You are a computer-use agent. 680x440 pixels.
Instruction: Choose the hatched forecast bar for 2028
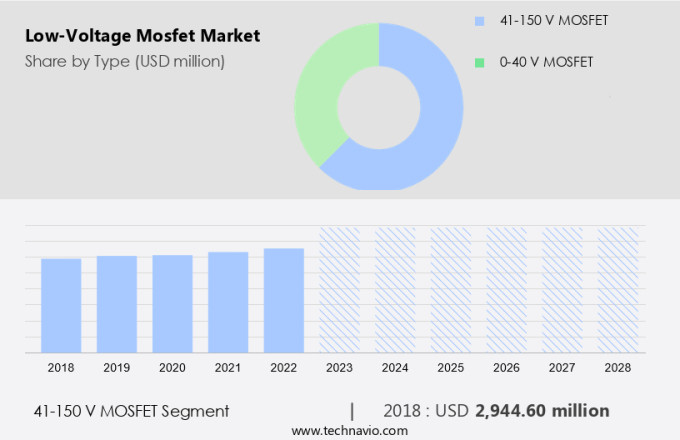coord(618,290)
